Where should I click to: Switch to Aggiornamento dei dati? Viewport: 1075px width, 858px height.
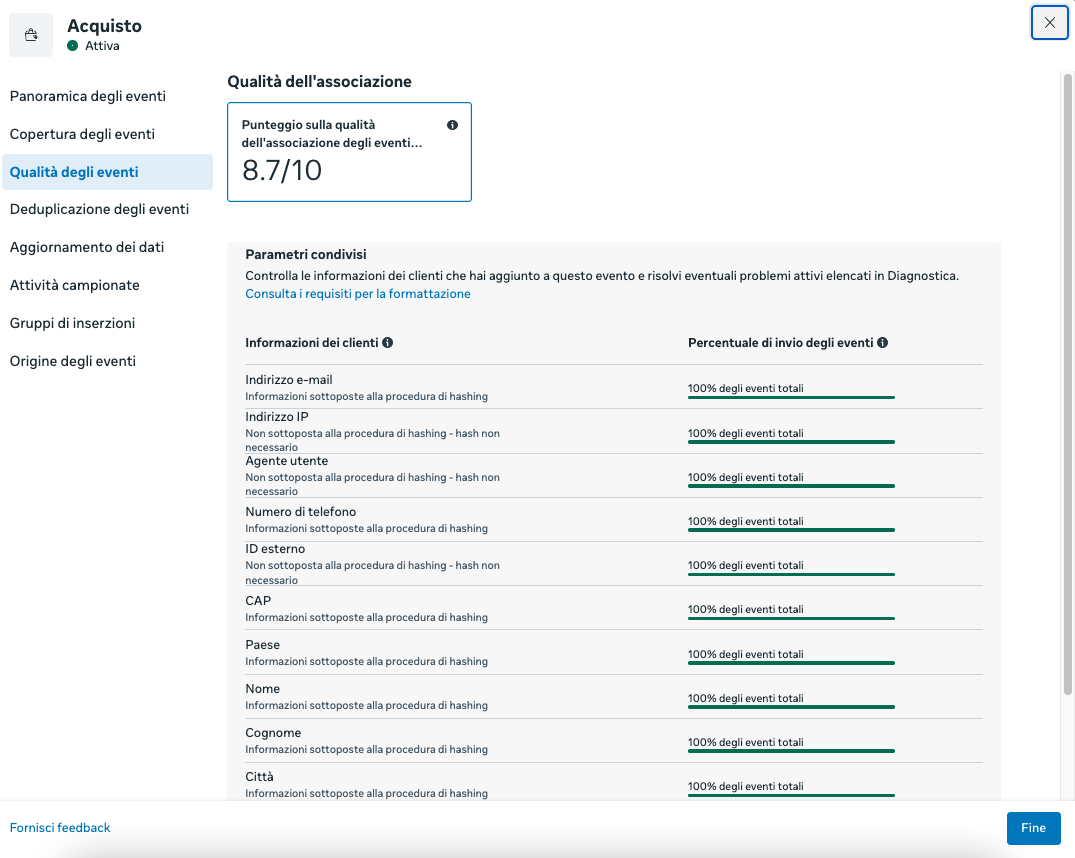[x=87, y=247]
